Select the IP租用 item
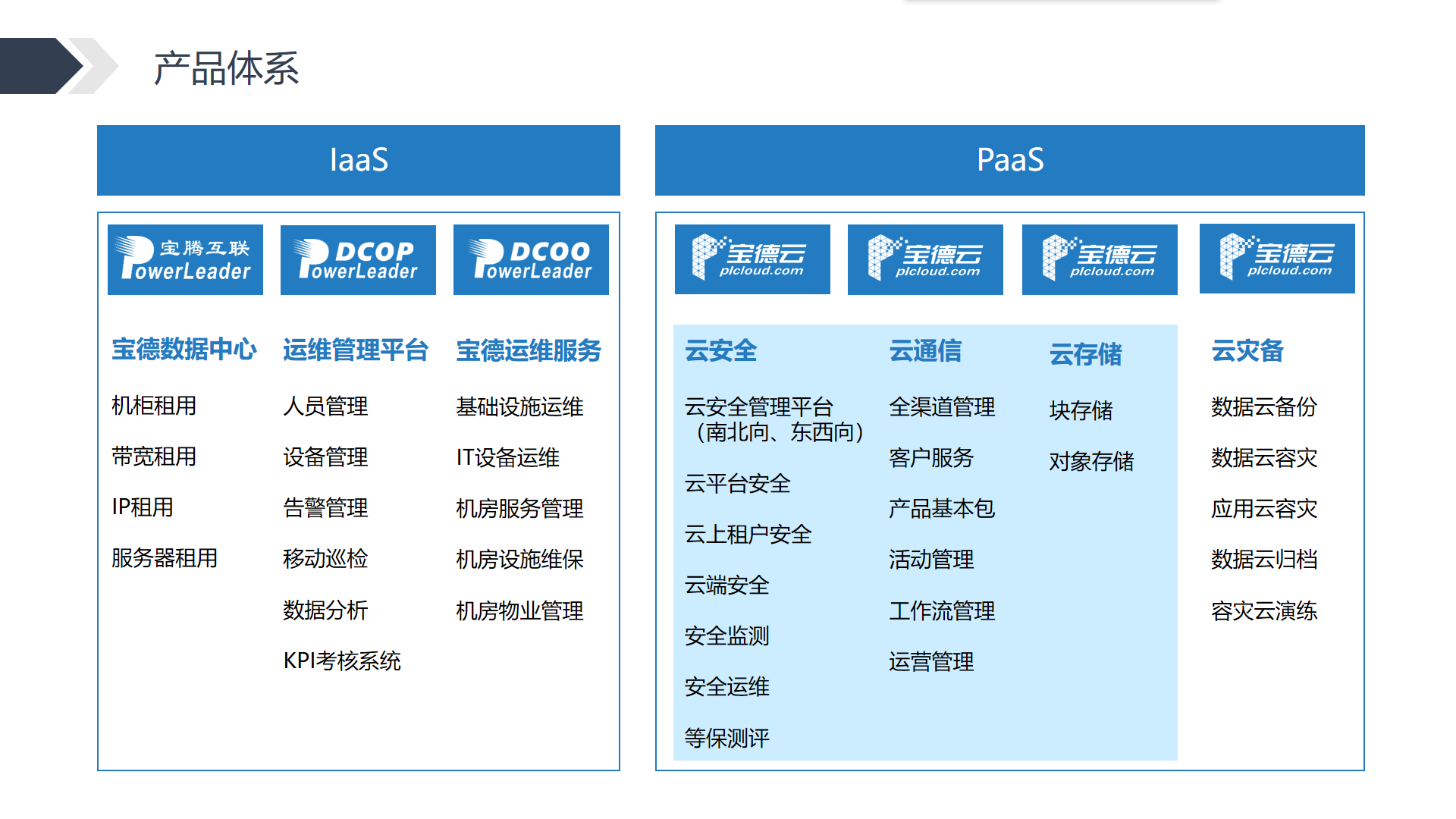The height and width of the screenshot is (819, 1456). pos(143,507)
